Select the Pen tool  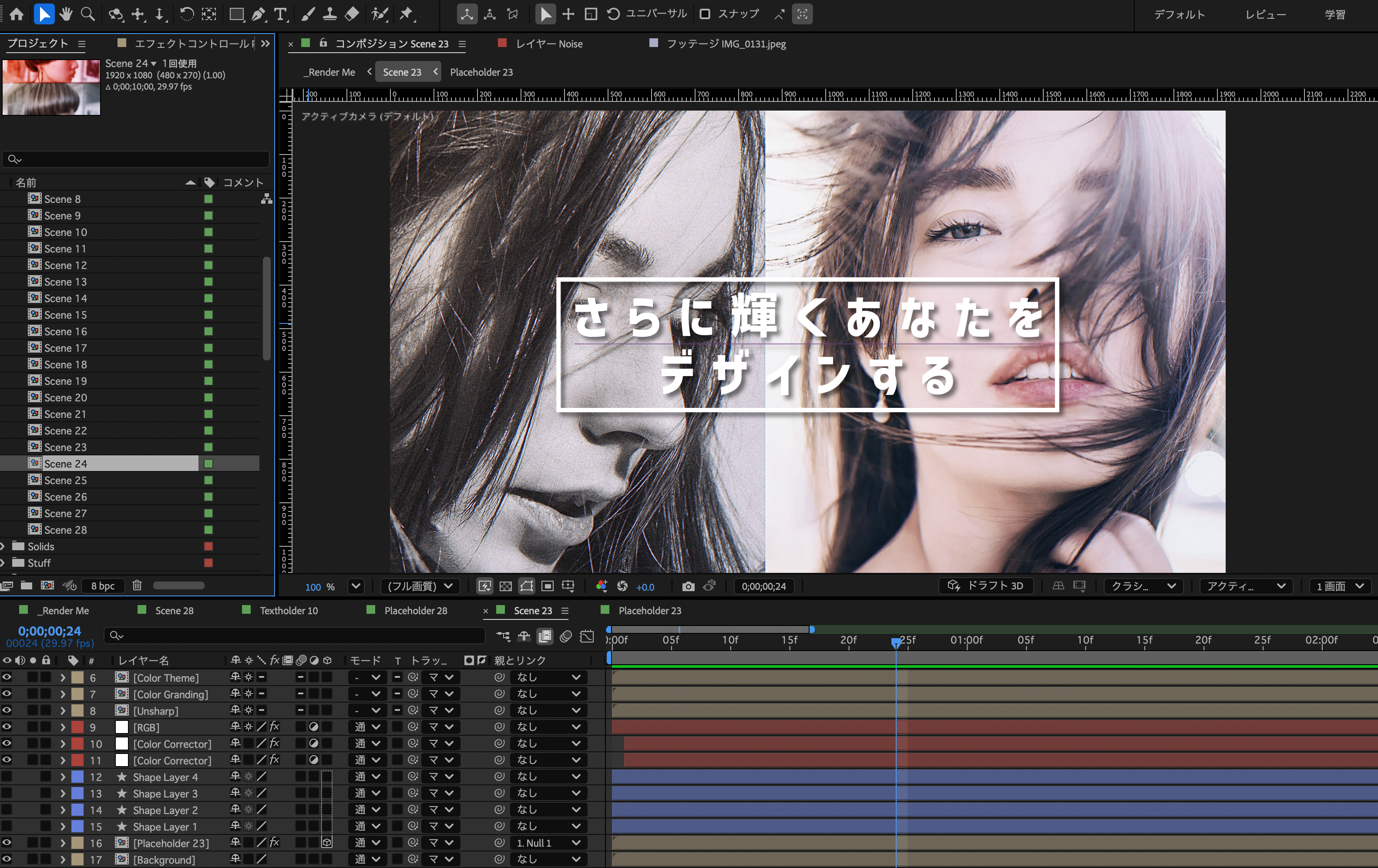tap(259, 14)
